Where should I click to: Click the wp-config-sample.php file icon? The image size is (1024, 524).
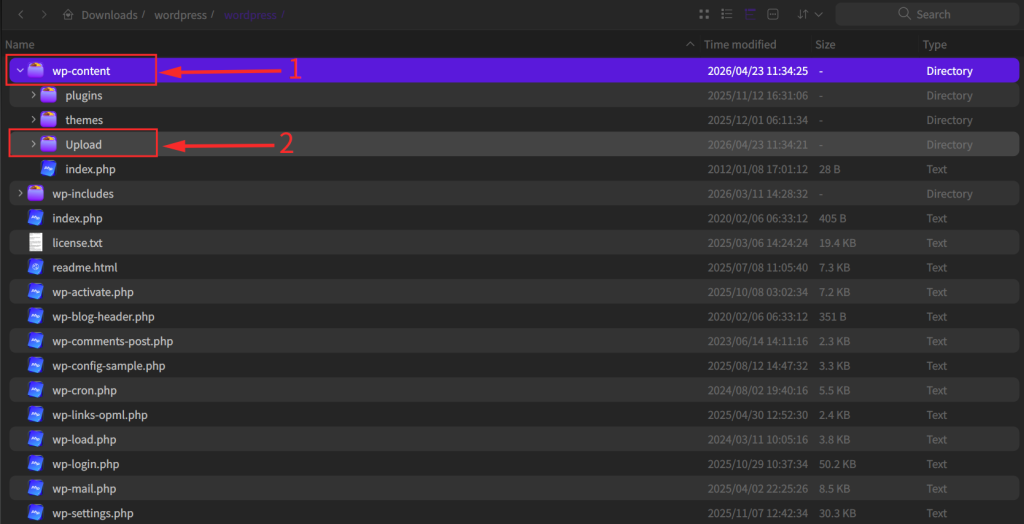pos(36,366)
